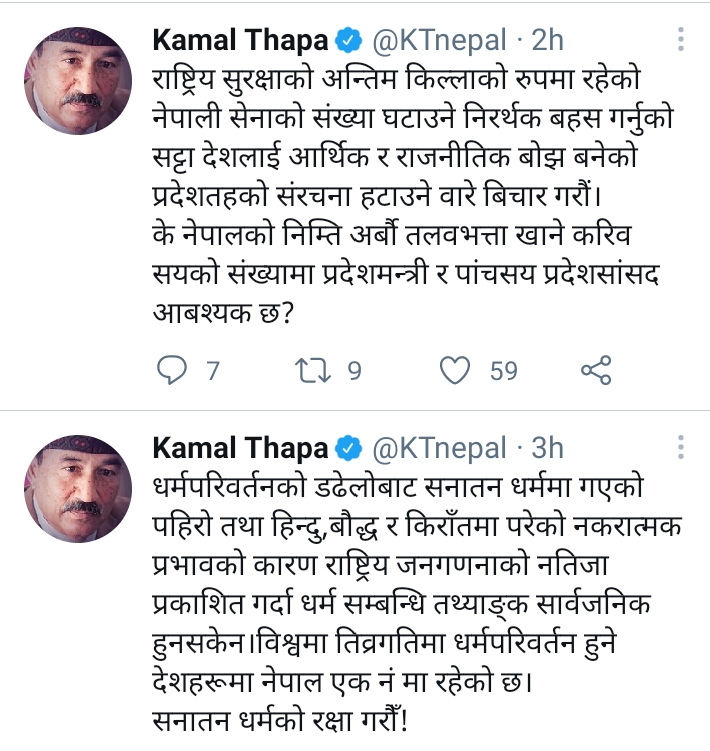710x751 pixels.
Task: Click the reply count 7
Action: click(x=212, y=372)
